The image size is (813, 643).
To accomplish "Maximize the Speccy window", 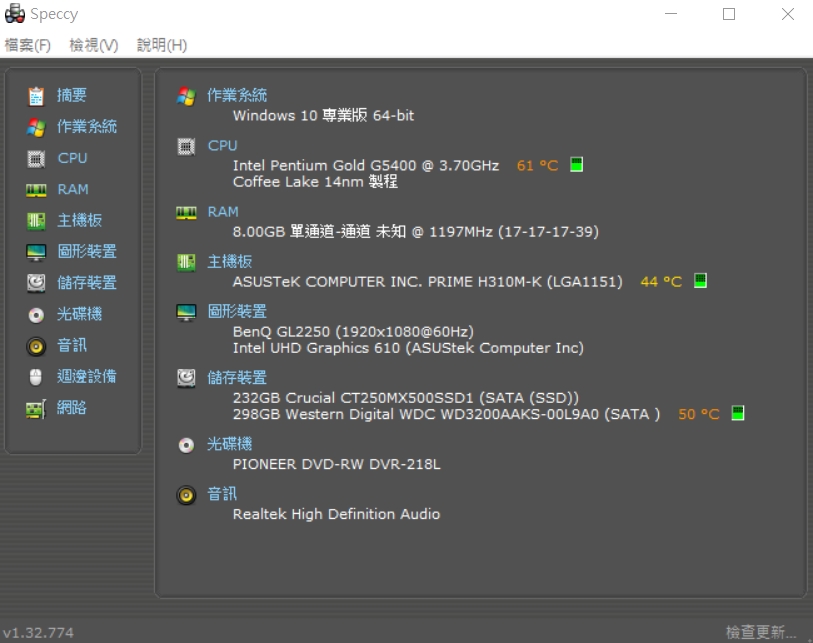I will point(729,14).
